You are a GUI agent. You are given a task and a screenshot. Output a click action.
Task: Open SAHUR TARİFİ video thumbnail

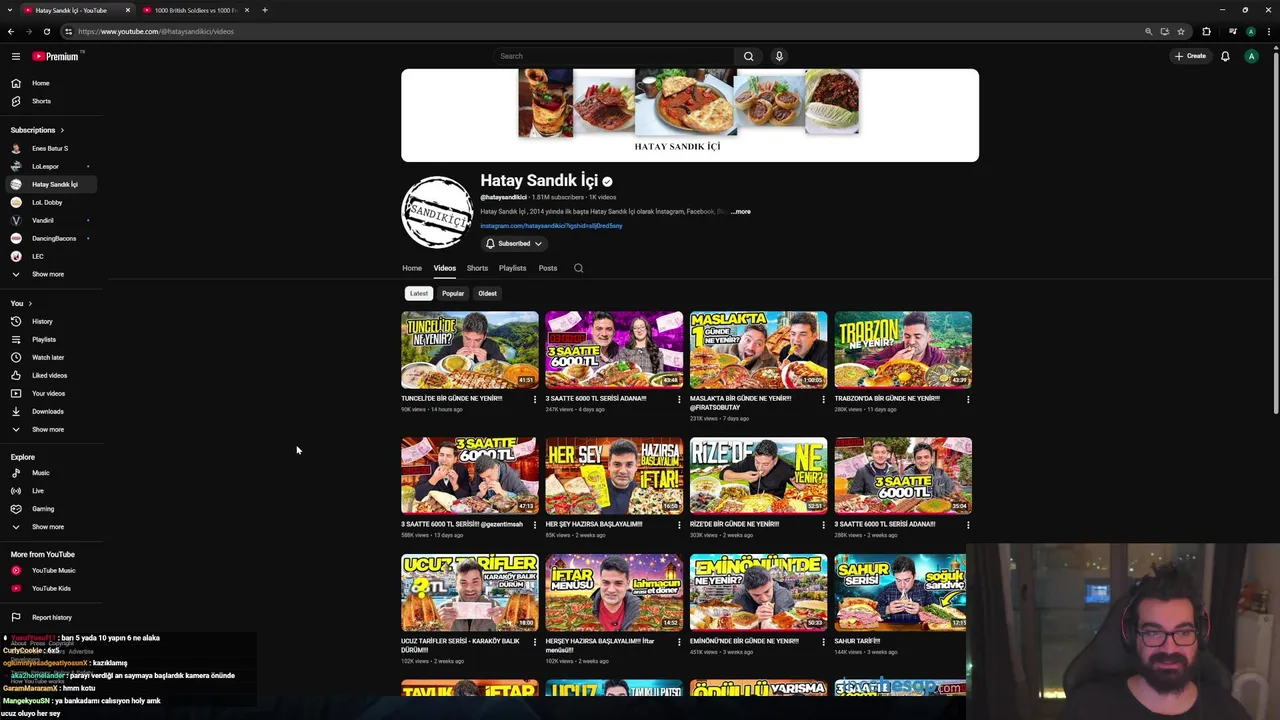(901, 593)
